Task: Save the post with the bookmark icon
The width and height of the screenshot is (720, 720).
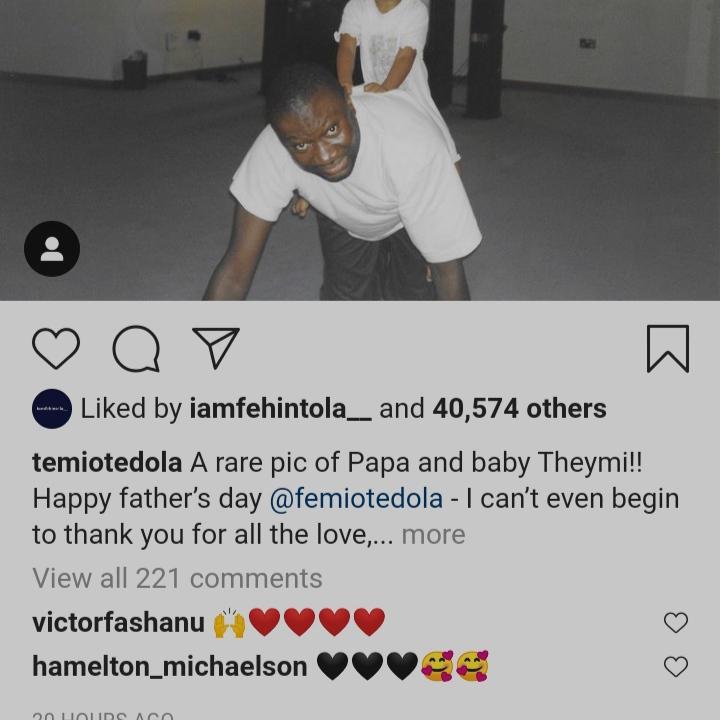Action: 668,349
